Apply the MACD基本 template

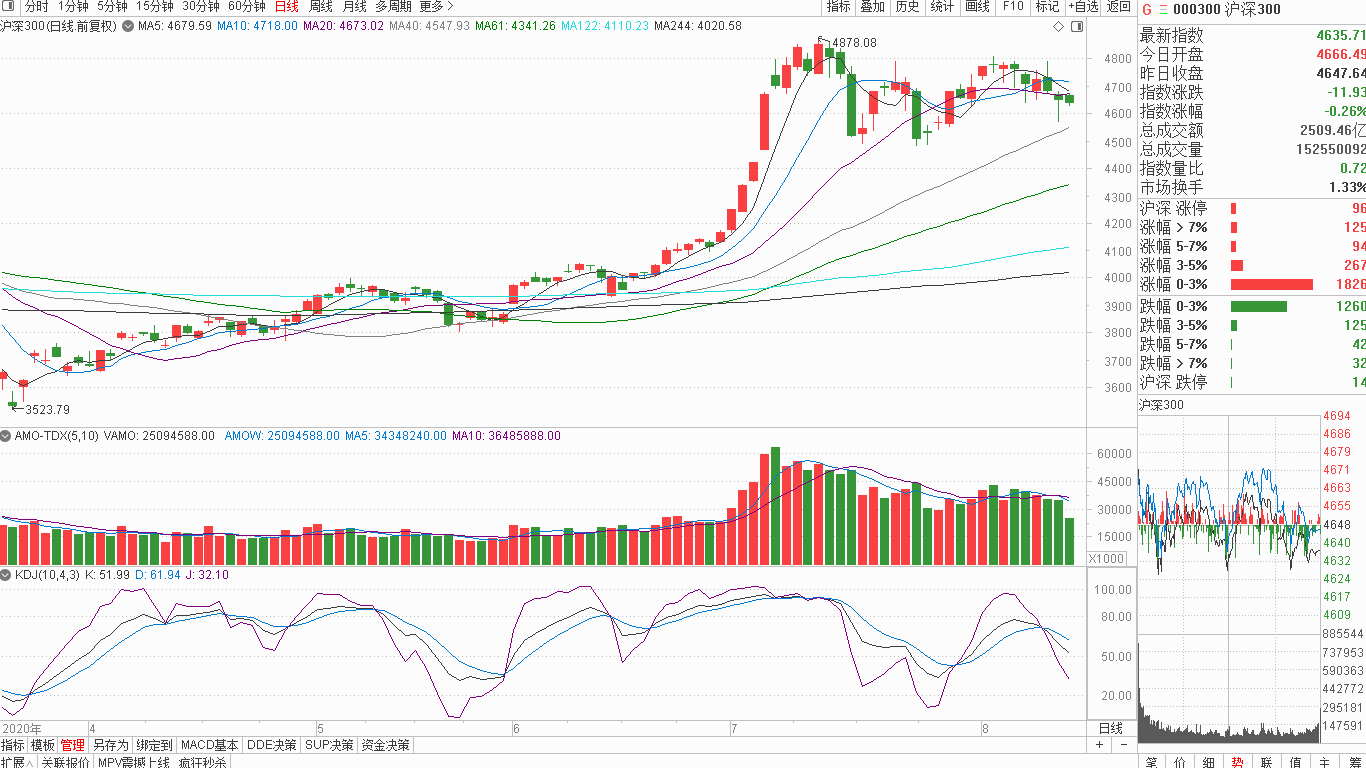coord(210,745)
